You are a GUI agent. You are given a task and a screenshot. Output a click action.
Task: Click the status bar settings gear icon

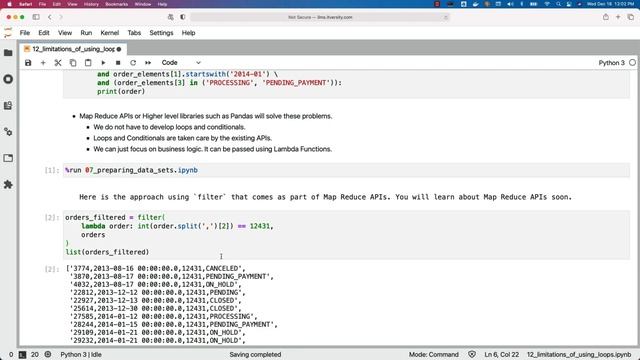click(48, 355)
